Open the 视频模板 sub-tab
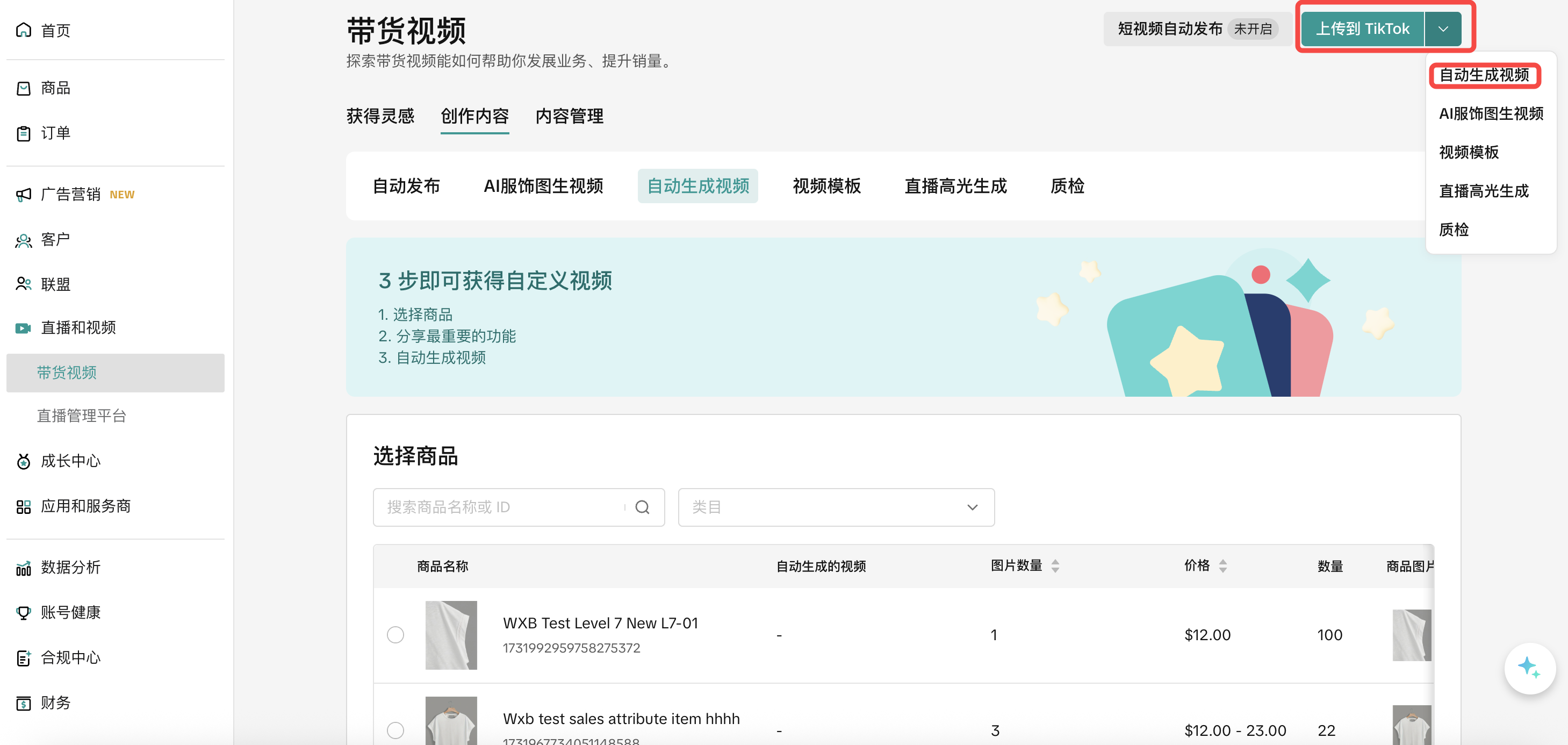 pos(826,186)
